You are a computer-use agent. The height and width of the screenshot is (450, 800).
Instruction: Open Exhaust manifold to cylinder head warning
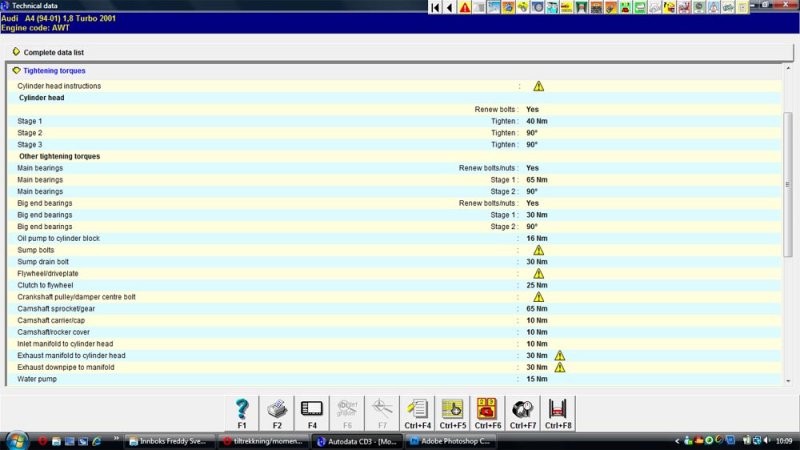[x=560, y=355]
